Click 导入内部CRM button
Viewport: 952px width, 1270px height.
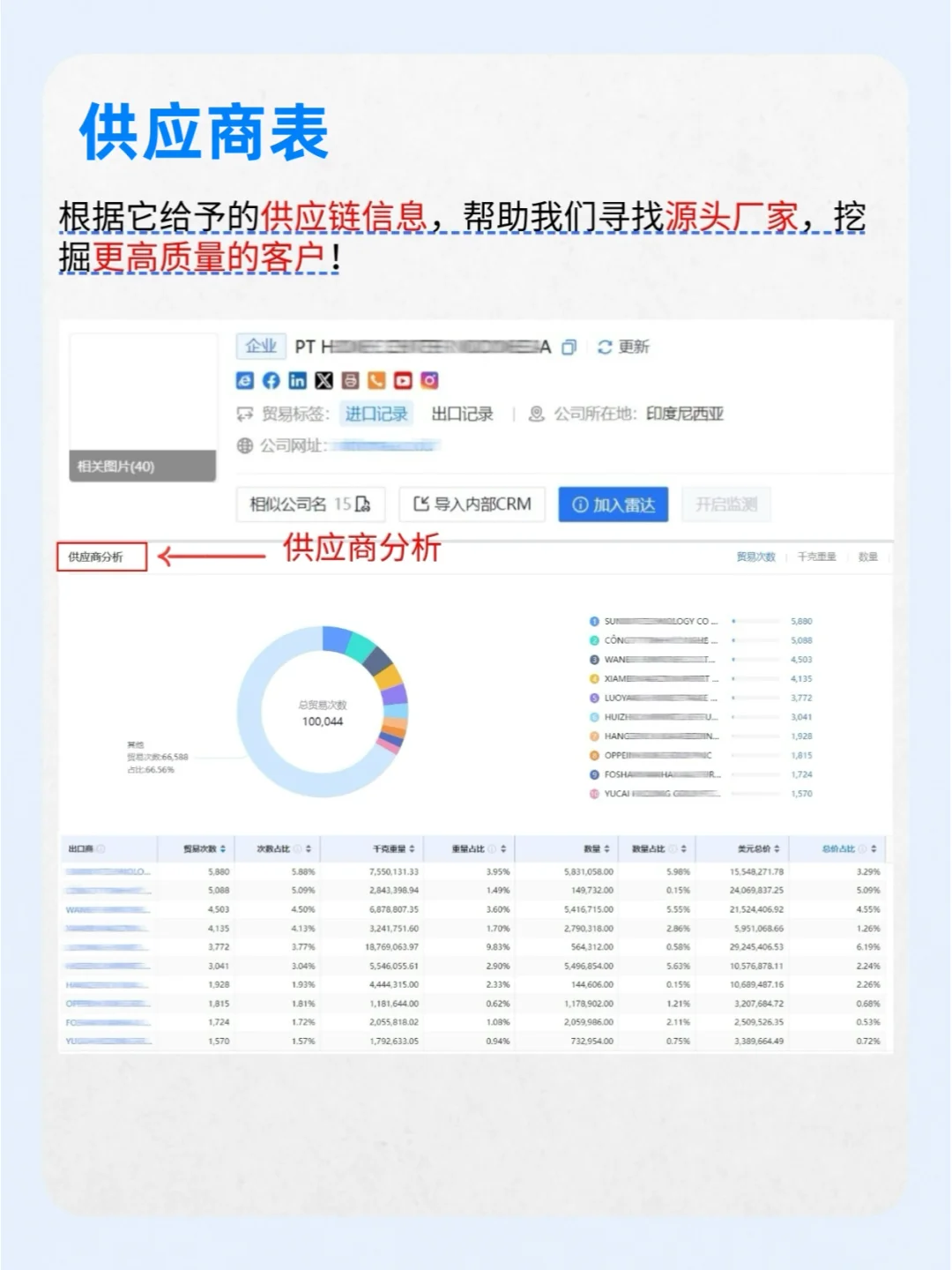[x=472, y=504]
